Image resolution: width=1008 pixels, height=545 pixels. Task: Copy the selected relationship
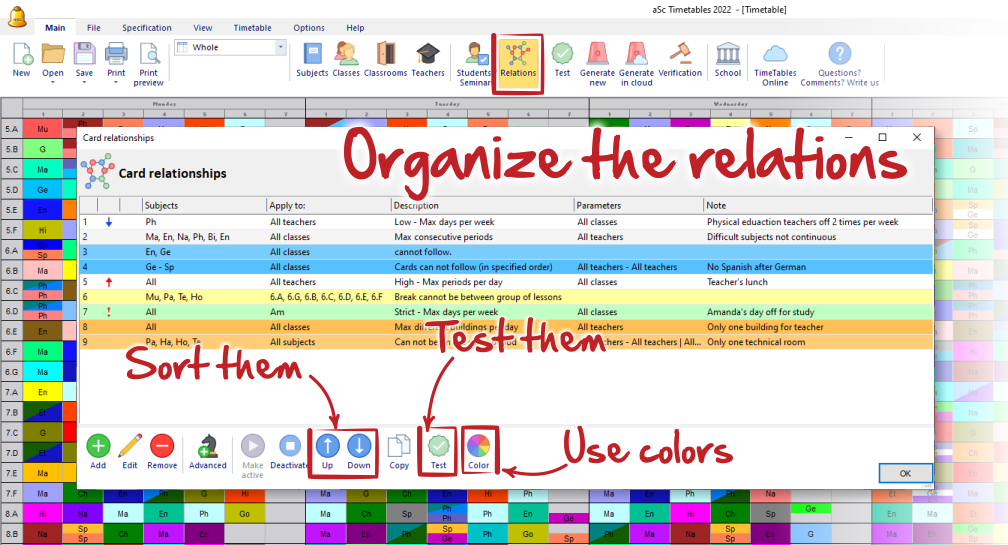[399, 452]
